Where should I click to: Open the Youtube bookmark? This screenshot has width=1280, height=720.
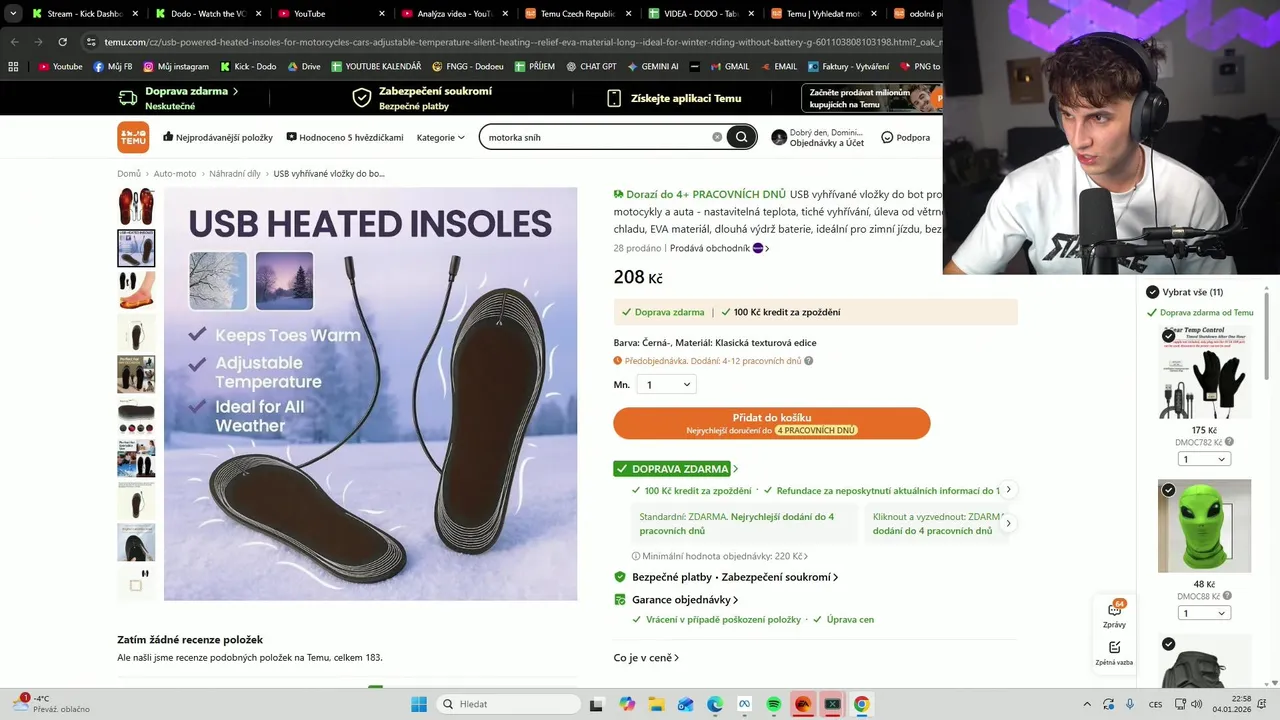point(60,67)
